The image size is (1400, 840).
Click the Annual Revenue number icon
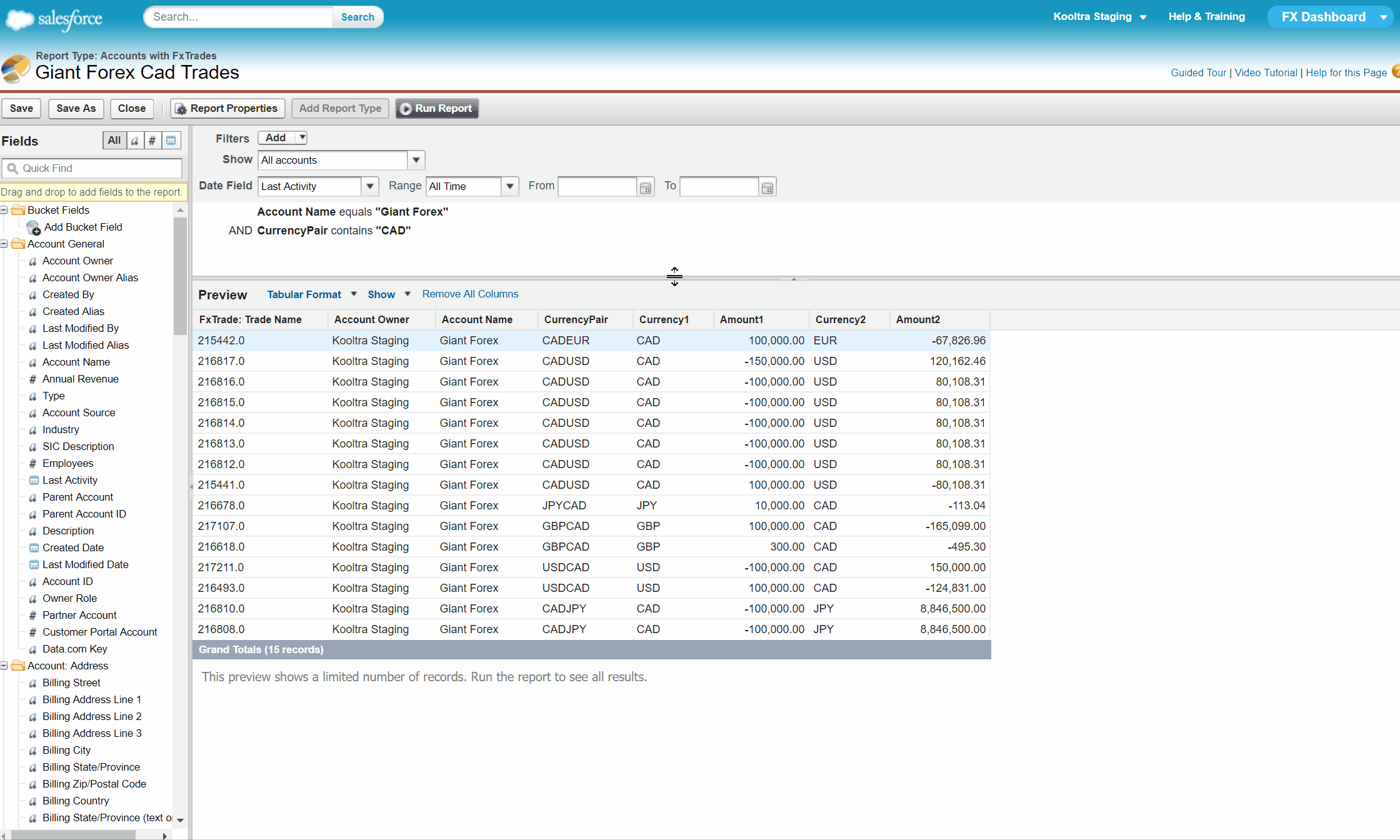coord(33,379)
